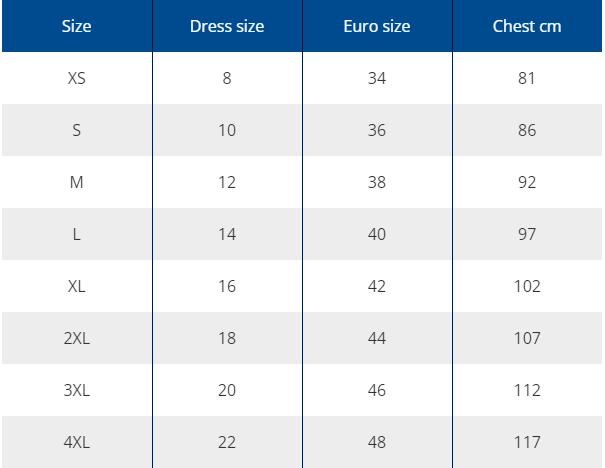Click the Chest cm column header
The image size is (605, 468).
coord(527,26)
